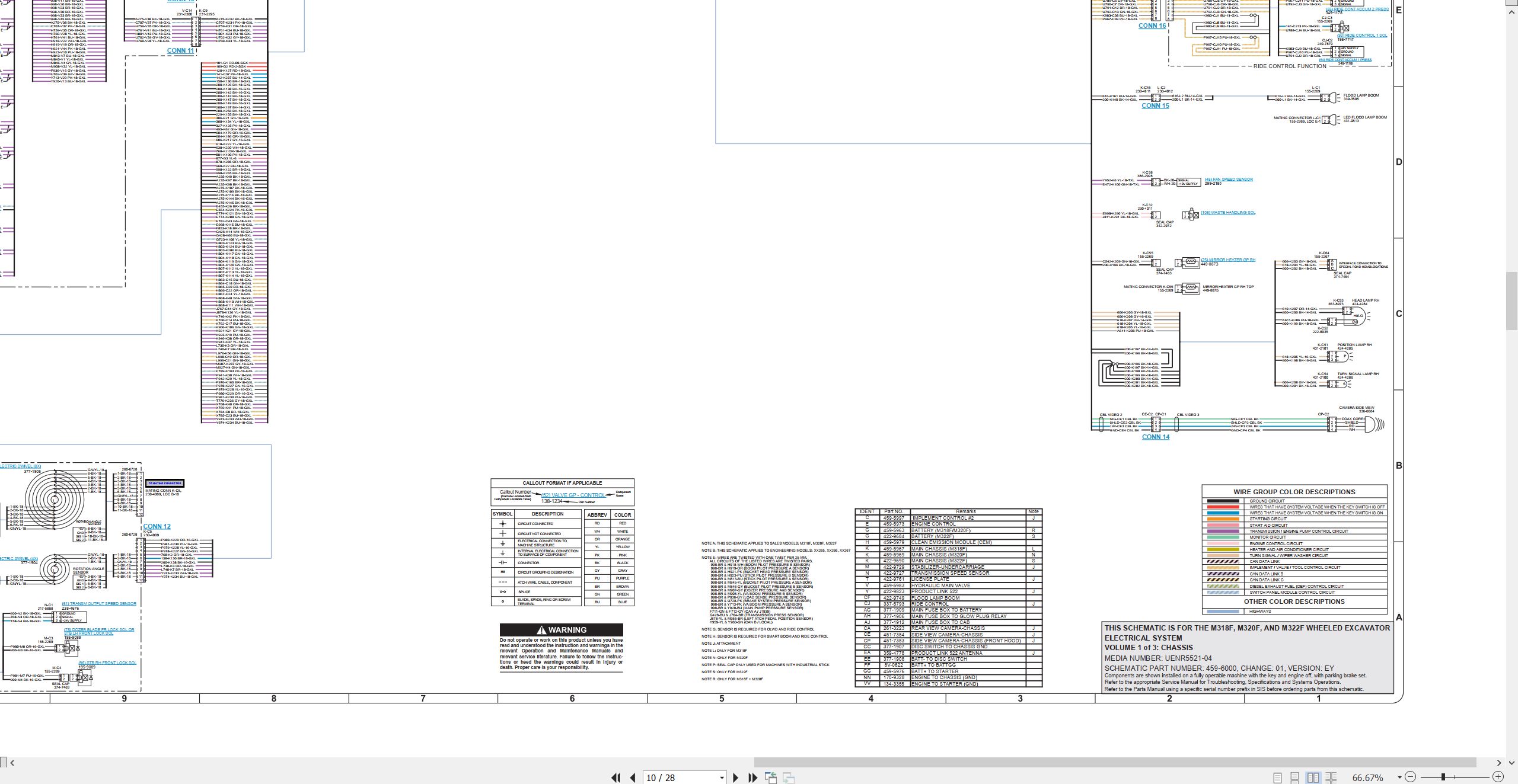Click the 'HYDRAULIC MAIN VALVE' table row
This screenshot has width=1518, height=784.
[x=948, y=585]
